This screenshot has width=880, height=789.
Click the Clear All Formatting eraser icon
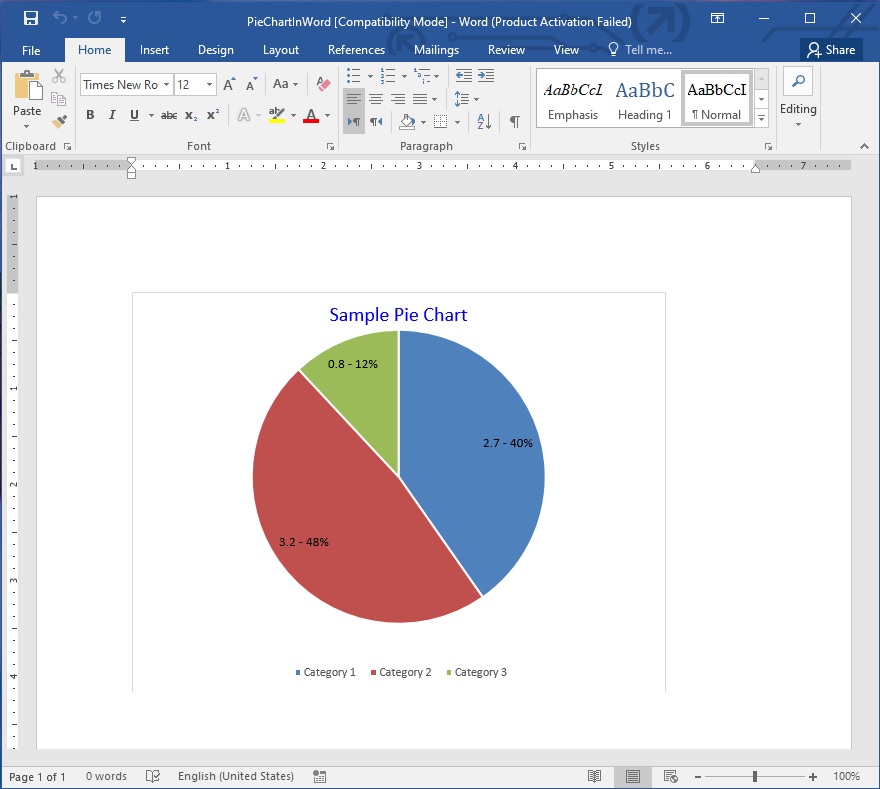pyautogui.click(x=322, y=85)
